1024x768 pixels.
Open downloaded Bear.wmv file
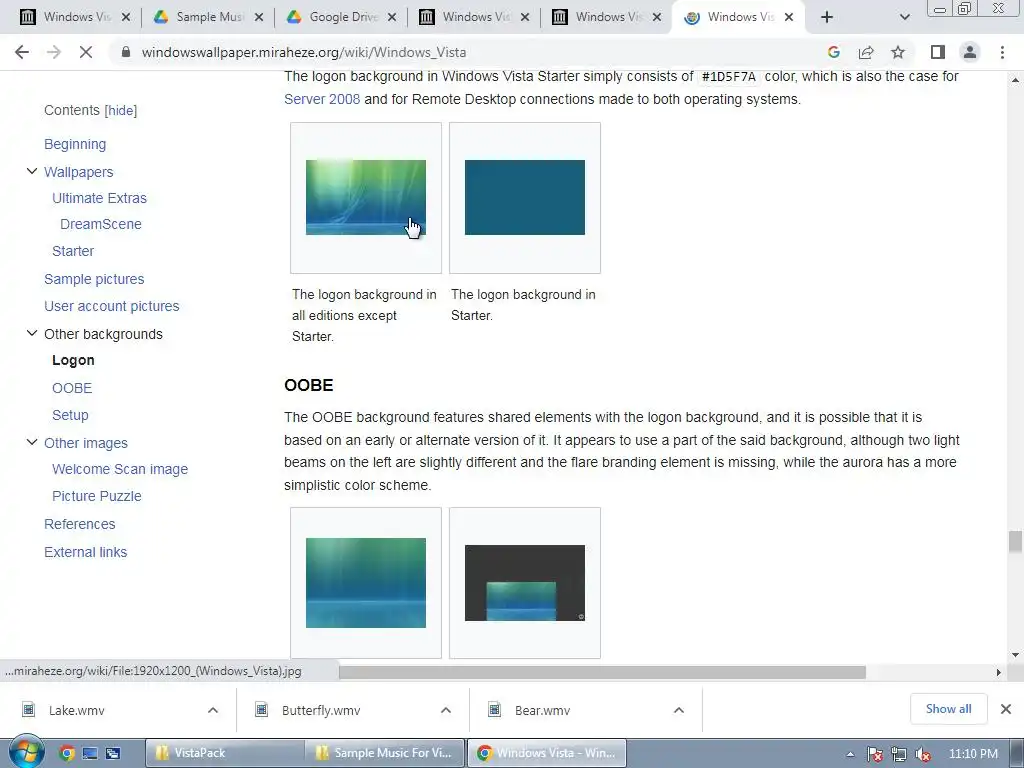(542, 711)
